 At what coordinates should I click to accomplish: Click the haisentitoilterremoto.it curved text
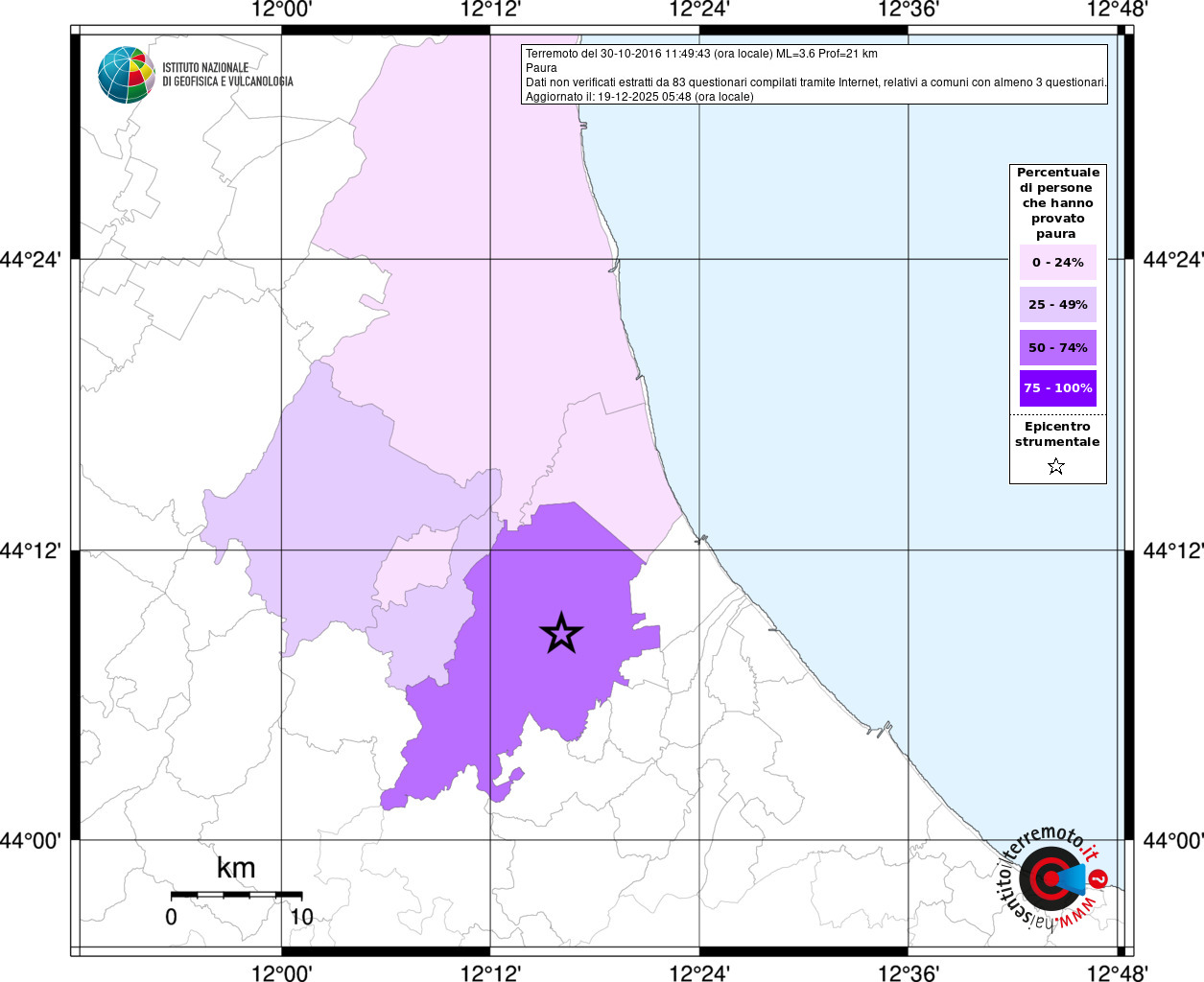tap(1015, 863)
